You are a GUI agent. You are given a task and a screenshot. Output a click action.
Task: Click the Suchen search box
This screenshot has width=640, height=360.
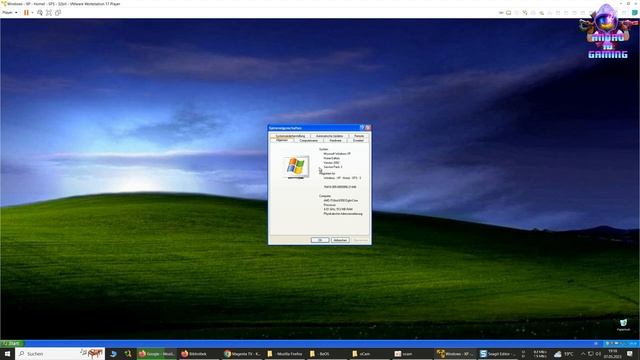pyautogui.click(x=60, y=353)
